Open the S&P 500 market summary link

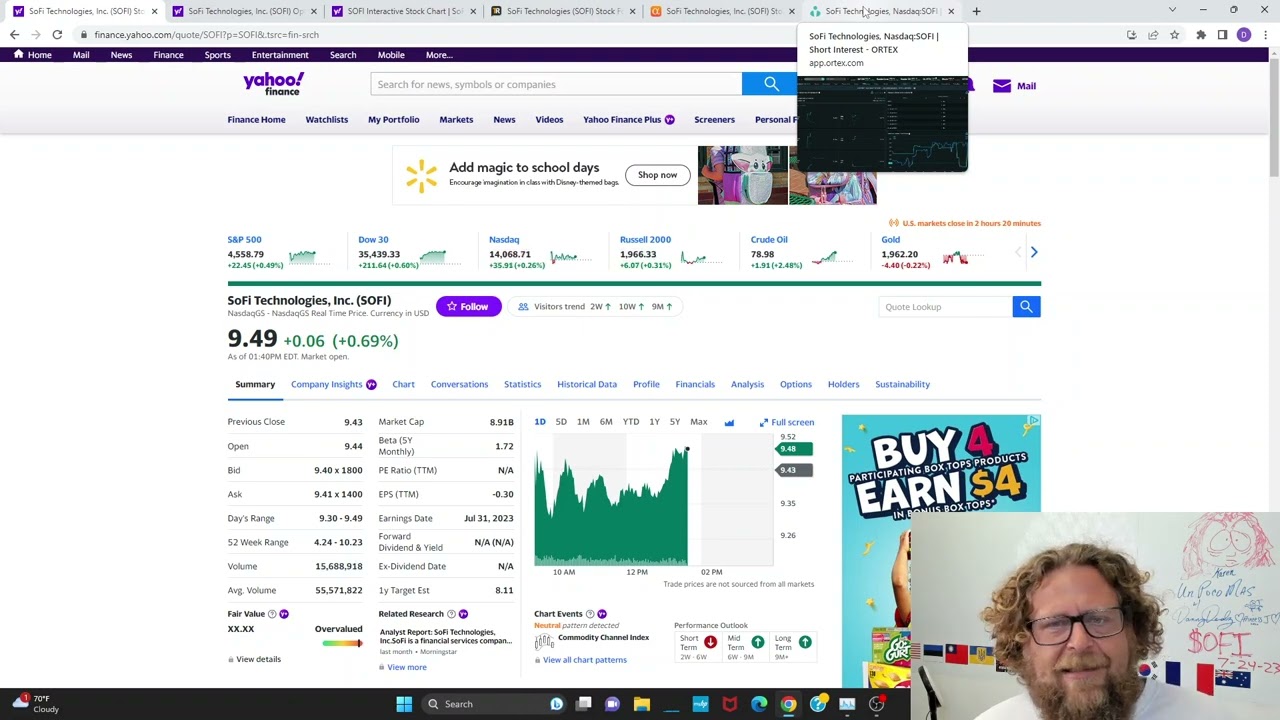[x=244, y=240]
